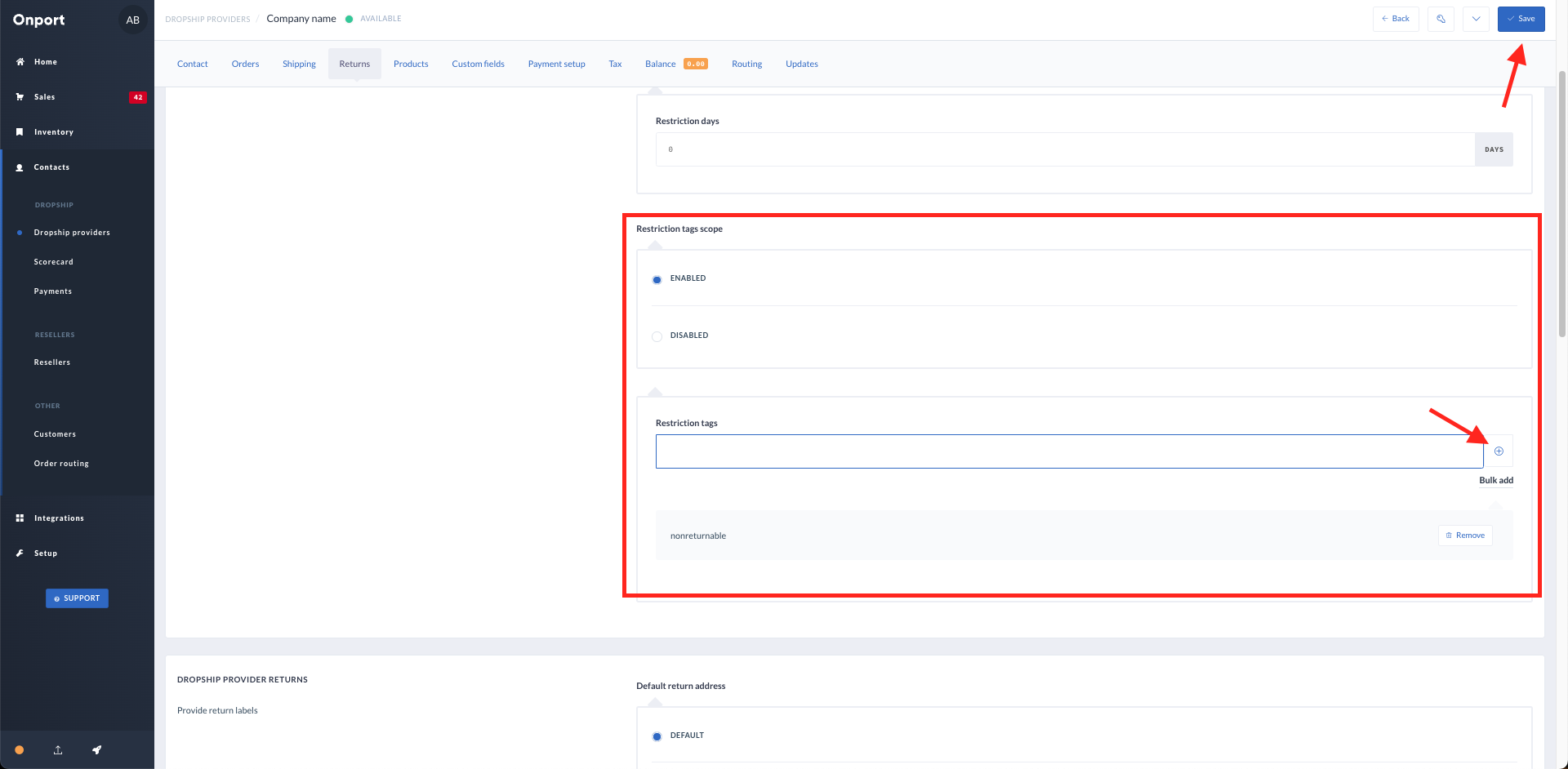Switch to the Shipping tab
Viewport: 1568px width, 769px height.
click(x=299, y=64)
